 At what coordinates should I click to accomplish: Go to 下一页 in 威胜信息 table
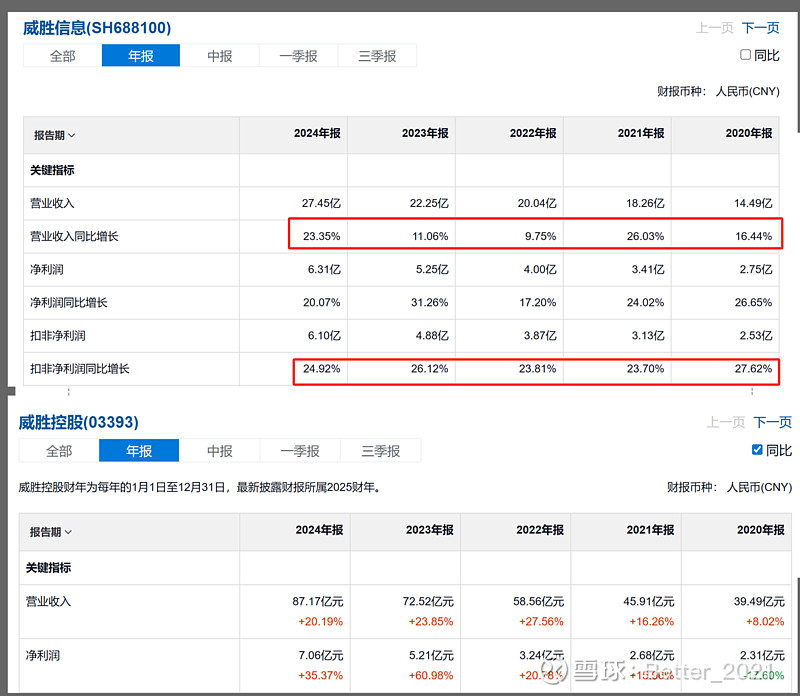760,28
